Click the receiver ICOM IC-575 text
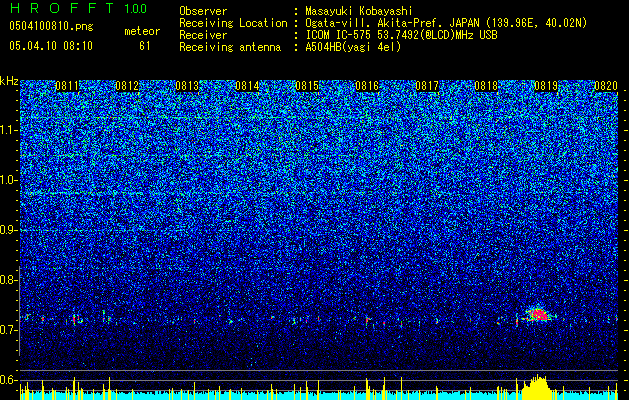The width and height of the screenshot is (629, 400). (x=401, y=35)
